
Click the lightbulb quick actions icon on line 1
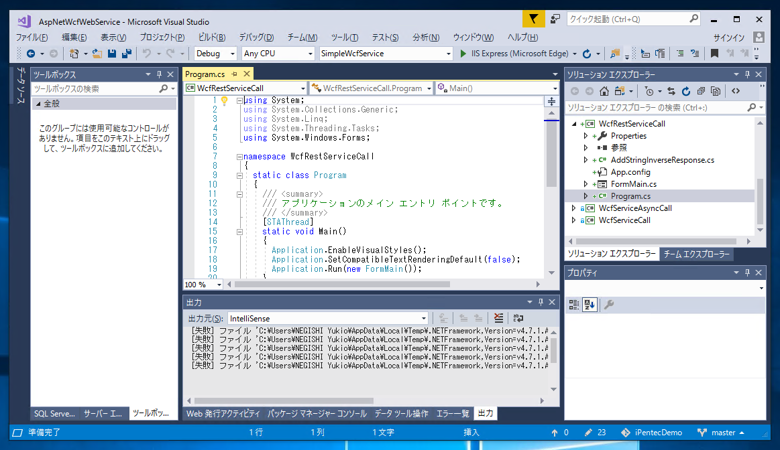click(224, 100)
